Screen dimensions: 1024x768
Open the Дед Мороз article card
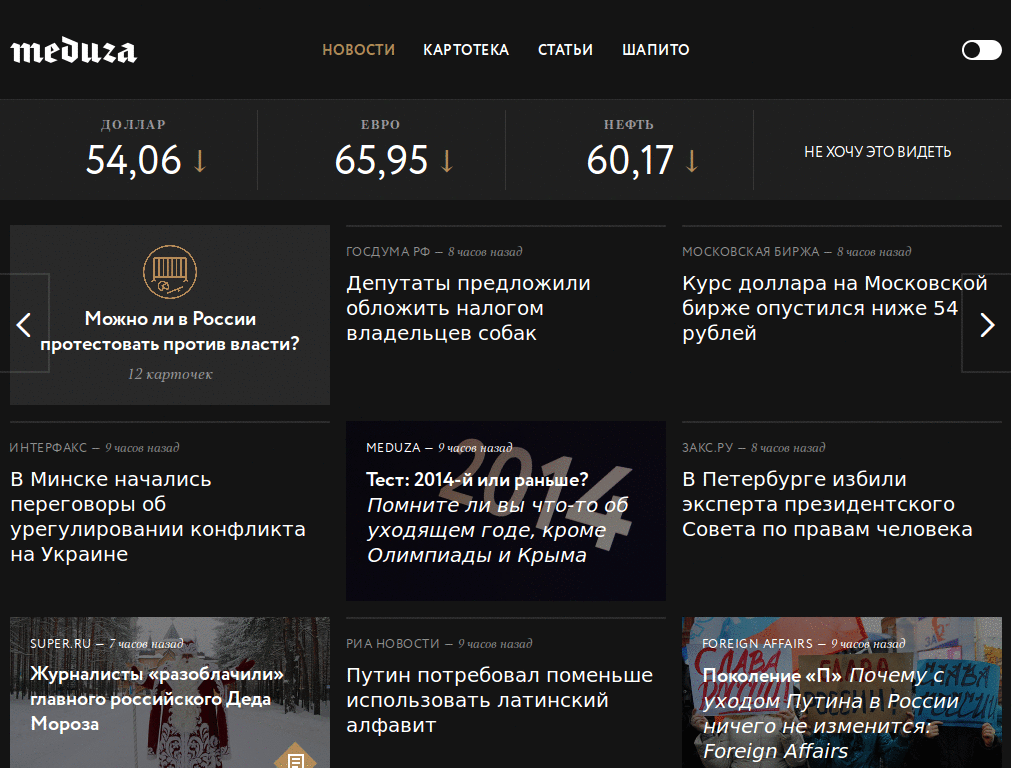pyautogui.click(x=170, y=692)
